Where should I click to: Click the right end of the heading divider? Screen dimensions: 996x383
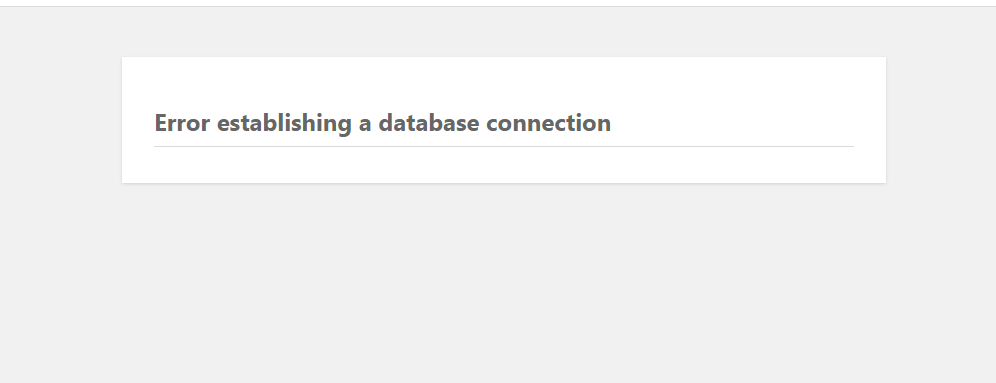[850, 146]
